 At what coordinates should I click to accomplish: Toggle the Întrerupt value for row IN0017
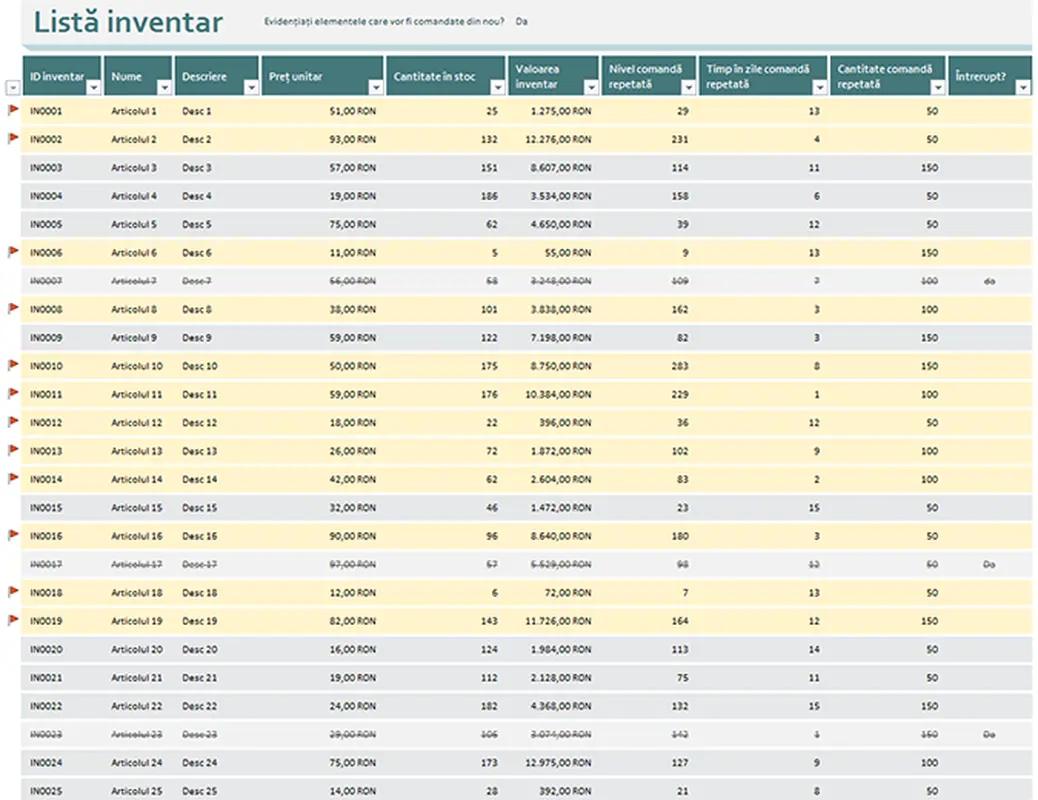tap(988, 564)
